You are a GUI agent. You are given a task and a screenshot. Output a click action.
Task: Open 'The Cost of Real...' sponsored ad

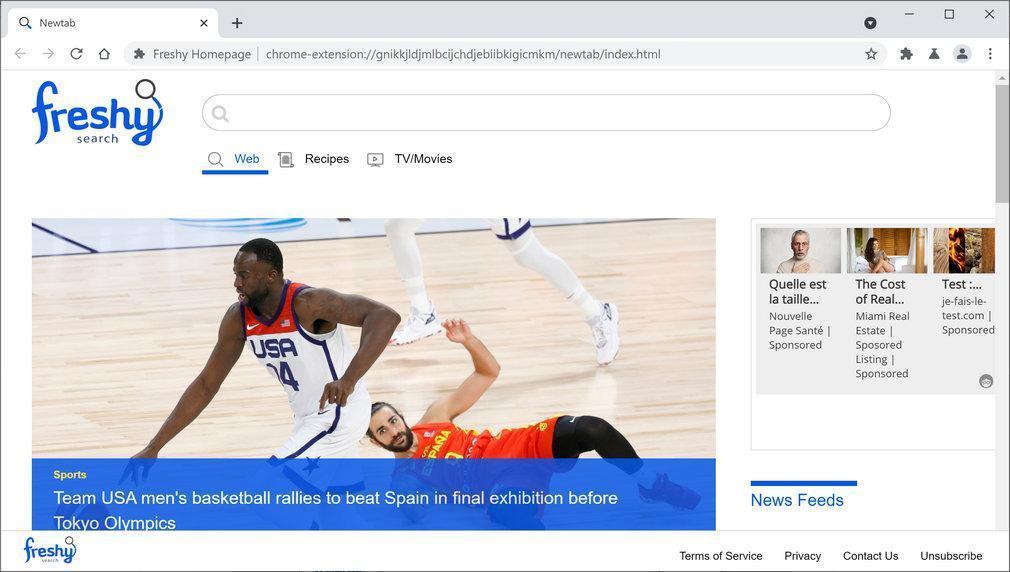click(881, 292)
